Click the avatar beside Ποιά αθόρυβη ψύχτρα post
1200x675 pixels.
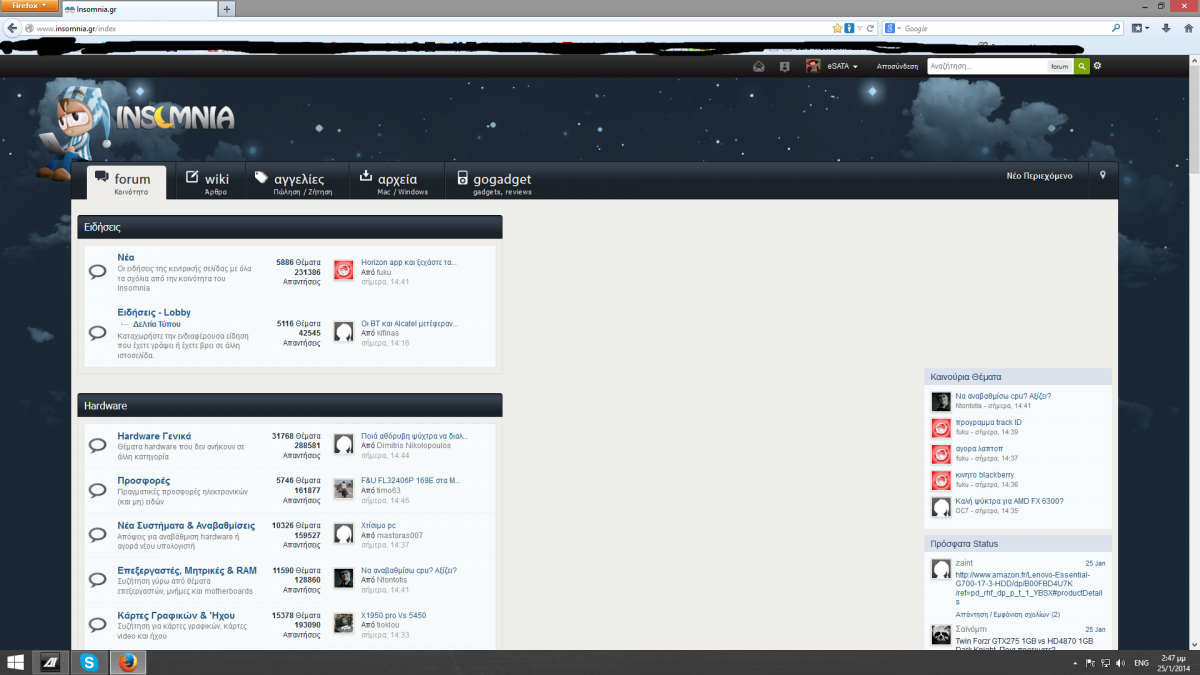pos(343,444)
